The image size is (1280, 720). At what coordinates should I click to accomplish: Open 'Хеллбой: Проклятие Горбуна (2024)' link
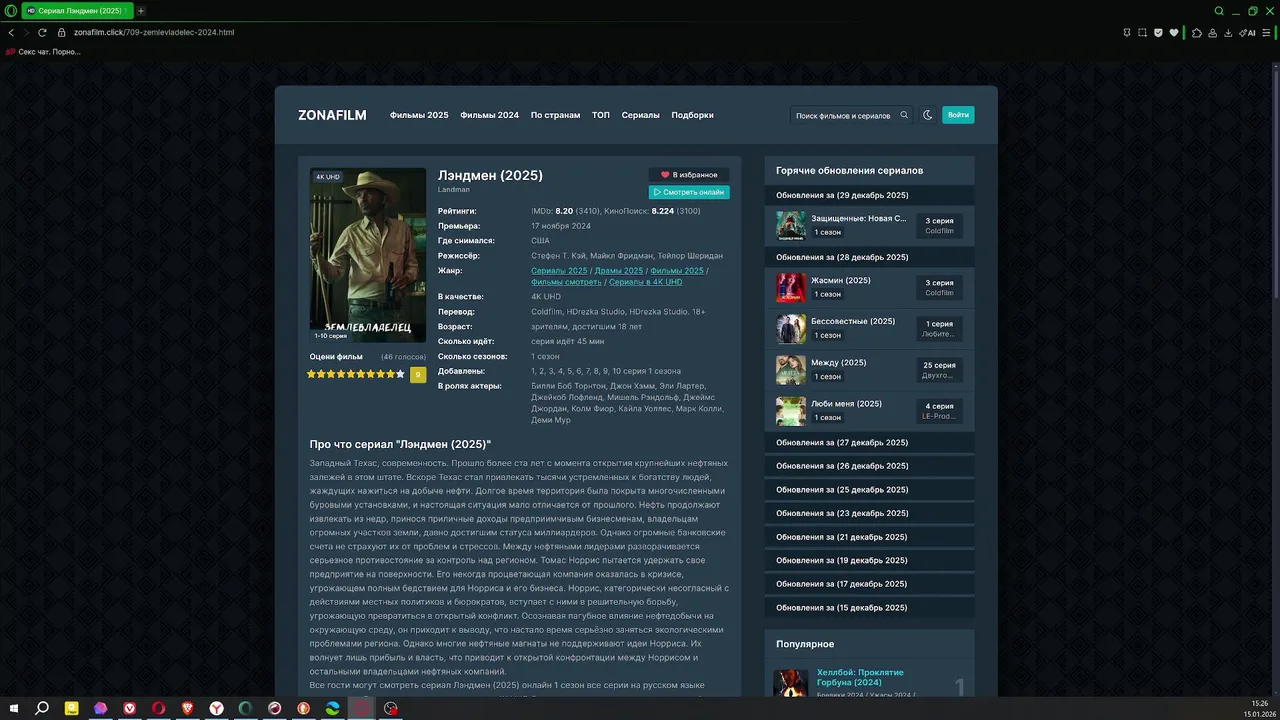[x=860, y=677]
